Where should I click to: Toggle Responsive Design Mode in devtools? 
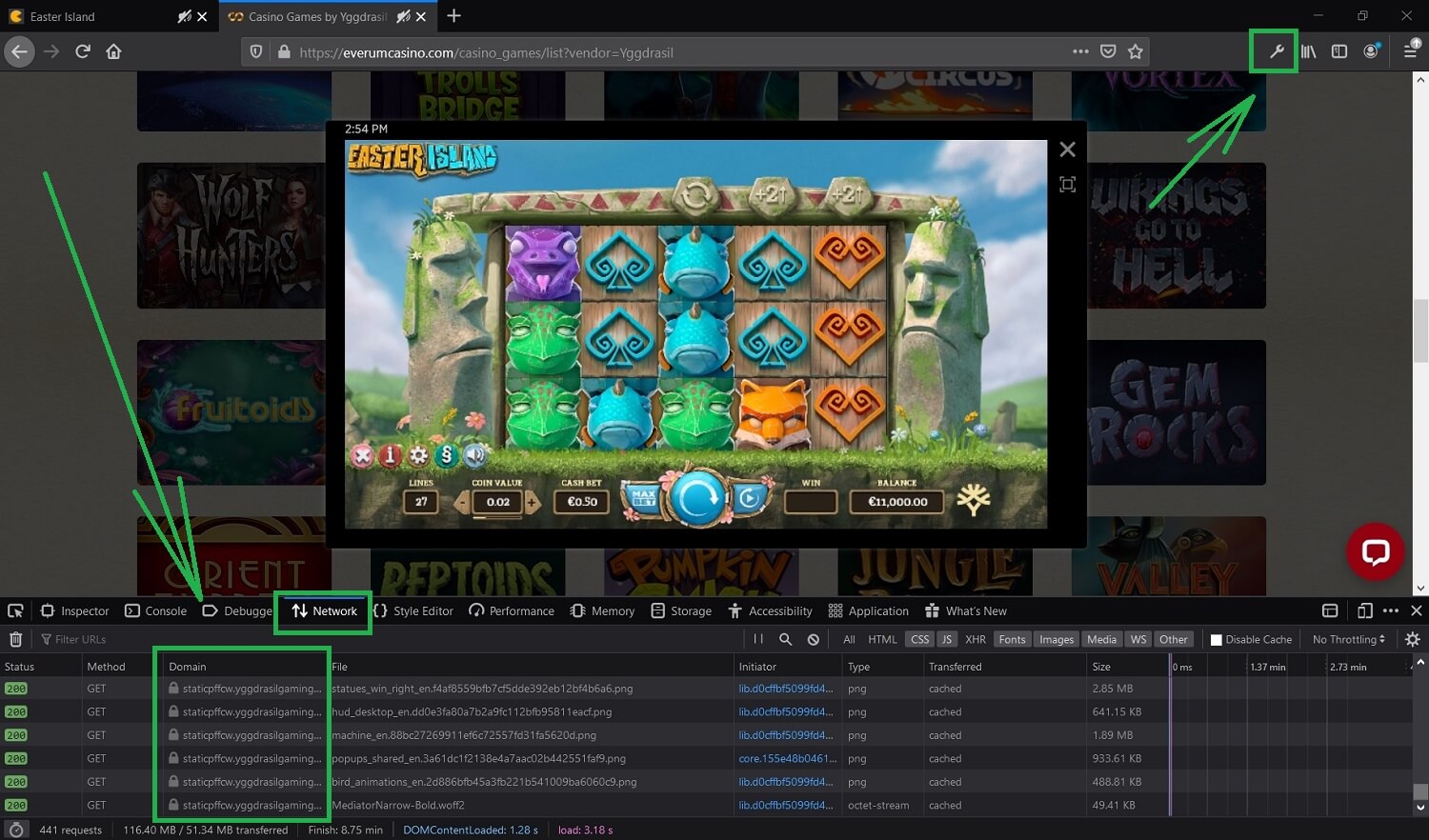pos(1364,610)
